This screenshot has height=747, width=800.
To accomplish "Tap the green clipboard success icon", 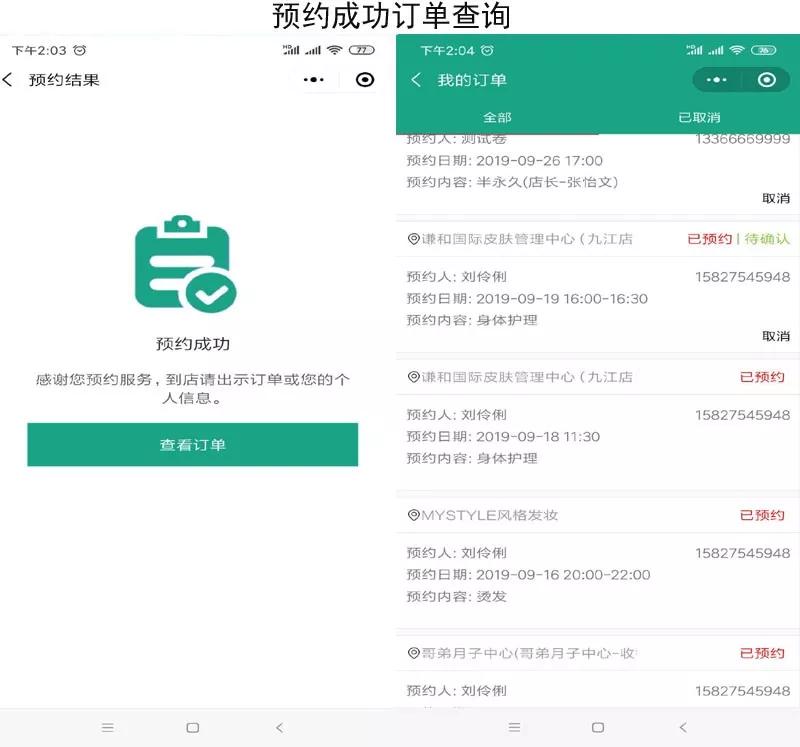I will click(x=185, y=264).
